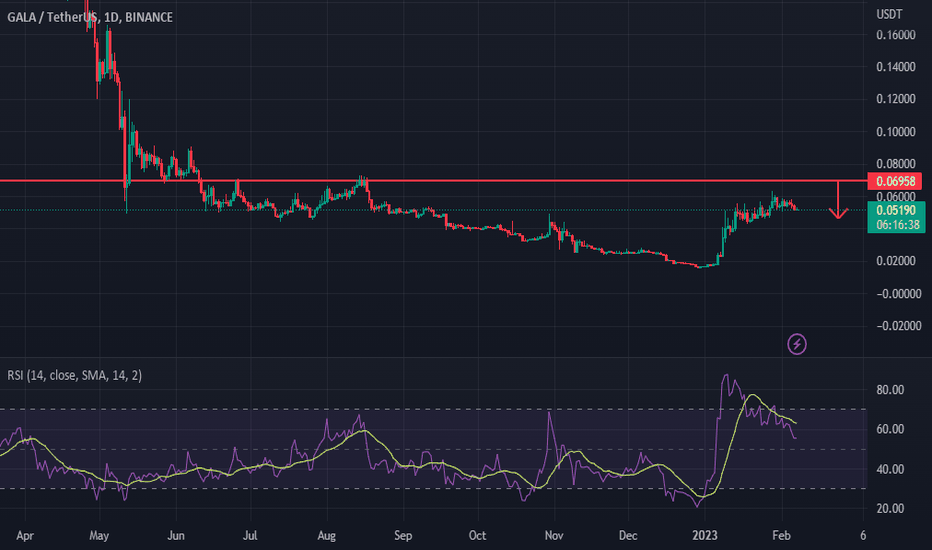The image size is (932, 550).
Task: Click the countdown timer 06:16:38
Action: coord(898,225)
